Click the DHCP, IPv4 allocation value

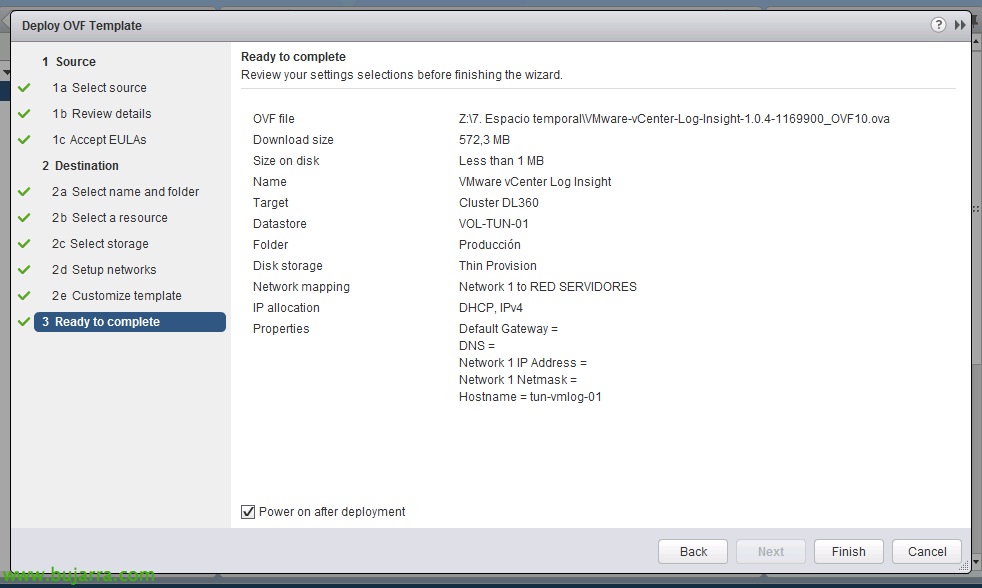[490, 307]
